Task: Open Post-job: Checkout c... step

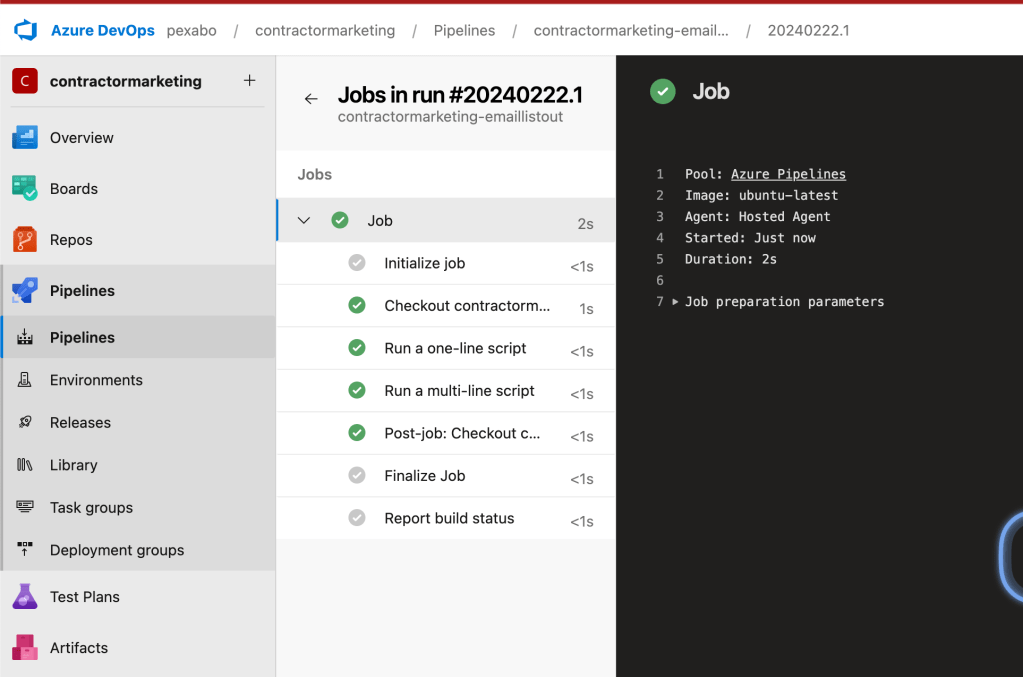Action: 446,433
